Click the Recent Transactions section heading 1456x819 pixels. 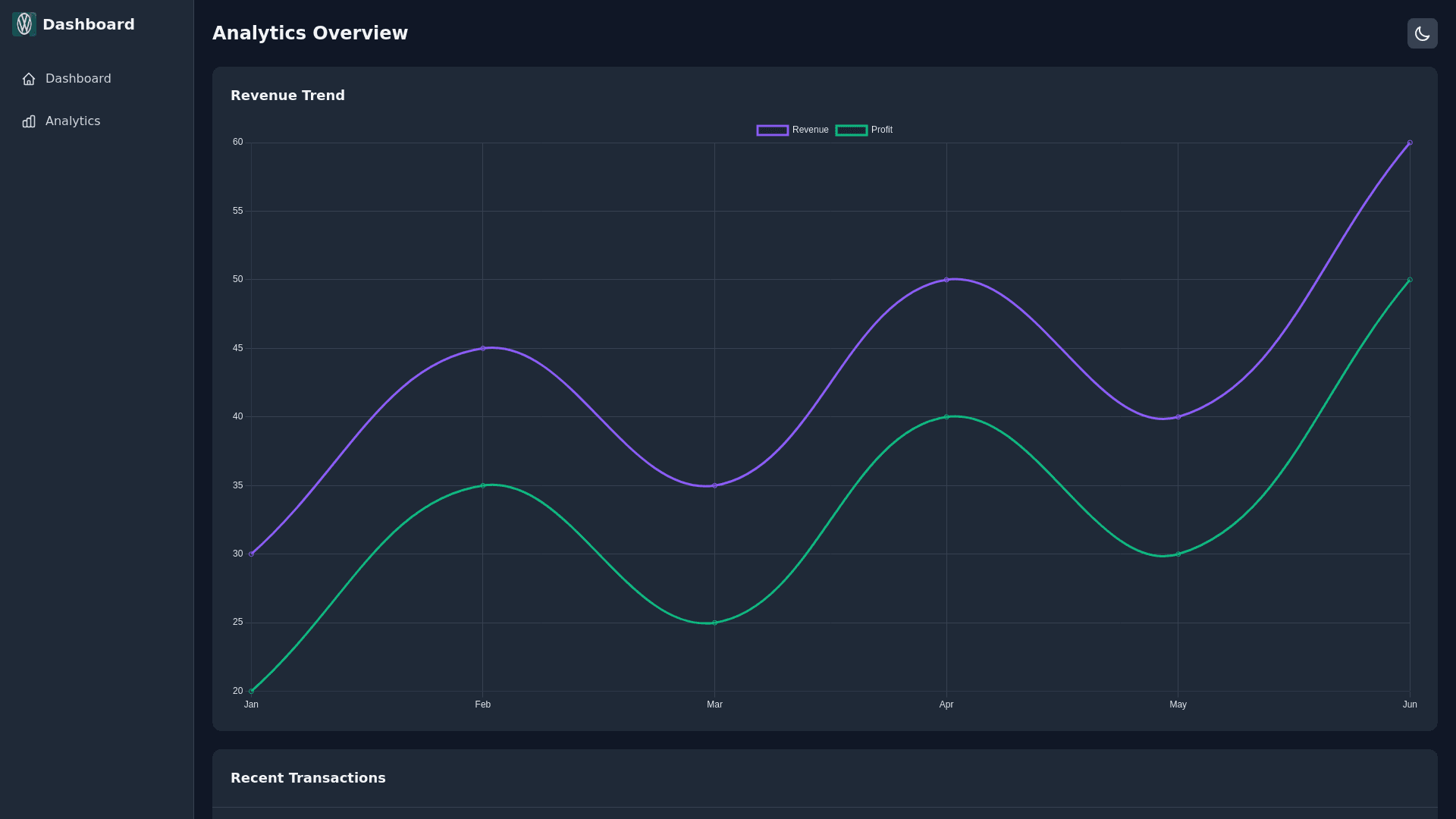[x=308, y=778]
